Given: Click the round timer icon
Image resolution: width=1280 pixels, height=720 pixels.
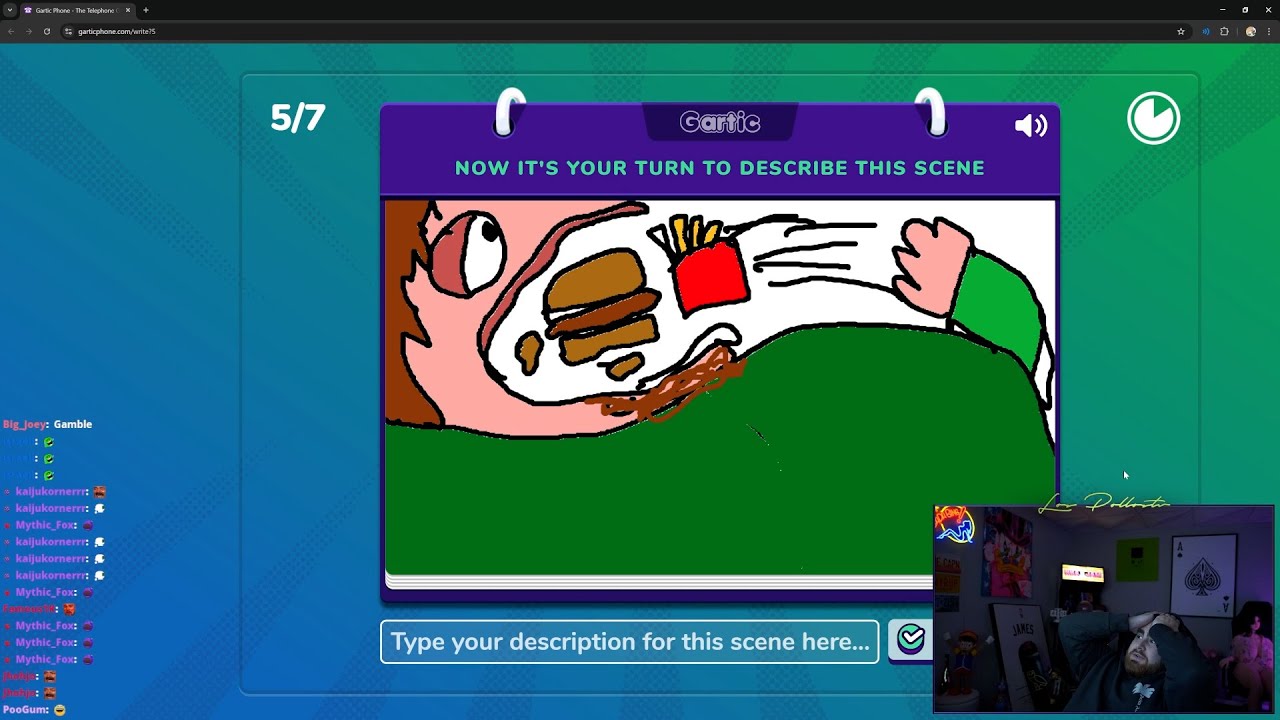Looking at the screenshot, I should click(x=1154, y=118).
